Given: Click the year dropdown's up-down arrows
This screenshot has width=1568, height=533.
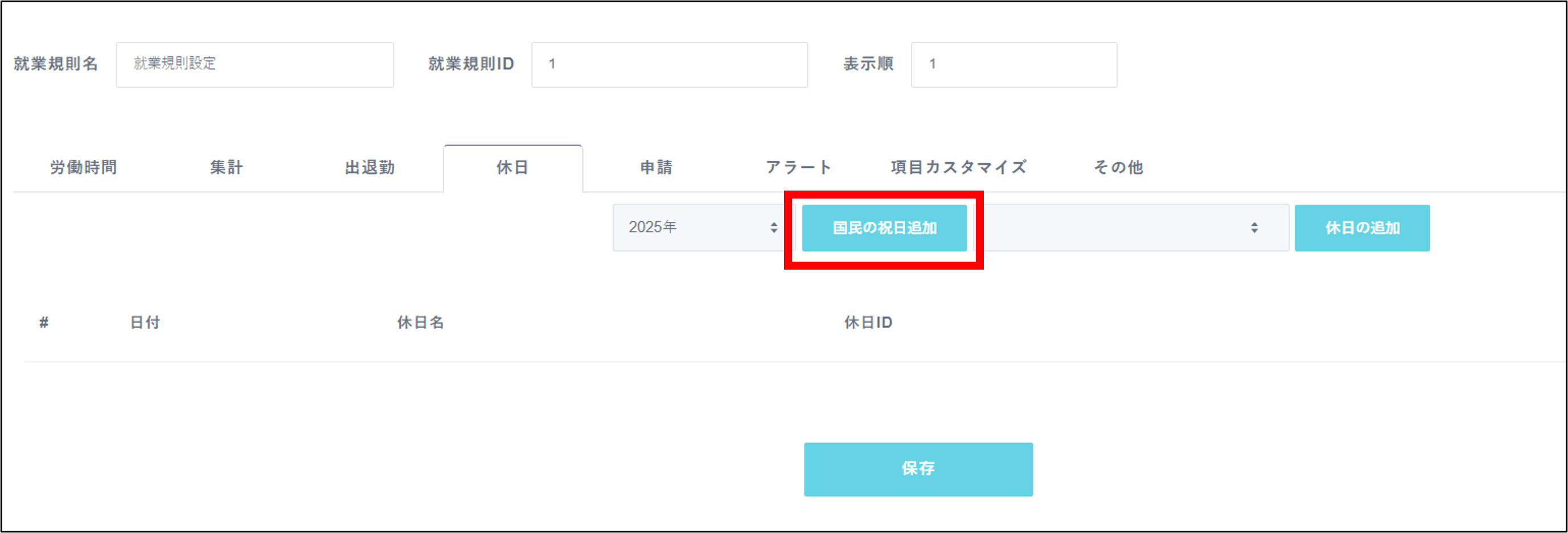Looking at the screenshot, I should click(774, 227).
